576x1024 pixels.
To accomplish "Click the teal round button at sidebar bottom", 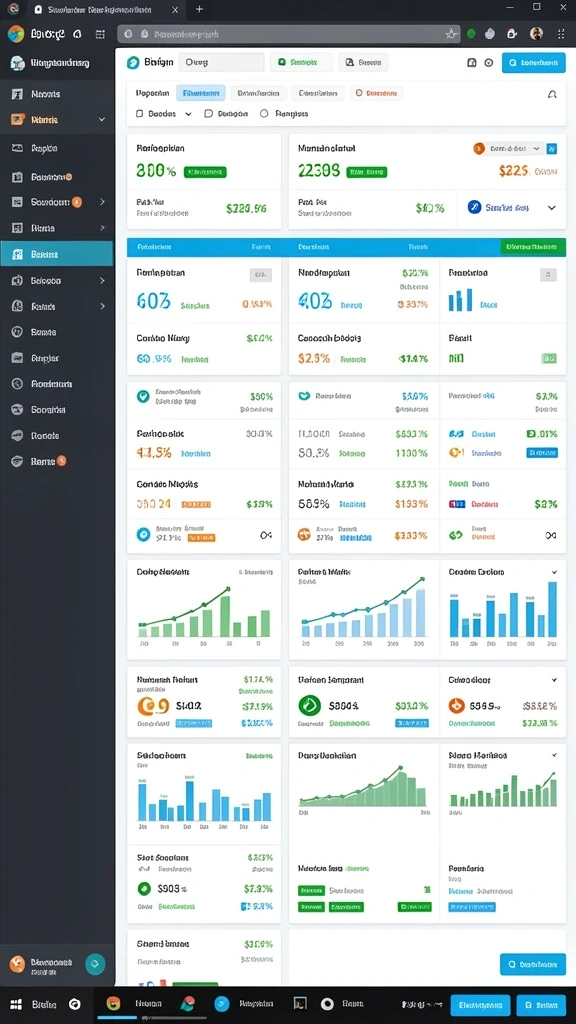I will tap(95, 964).
